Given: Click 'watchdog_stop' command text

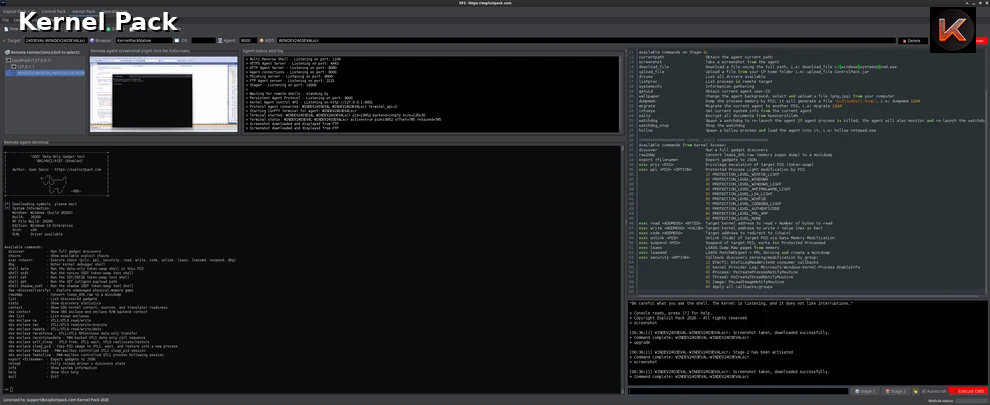Looking at the screenshot, I should (653, 126).
